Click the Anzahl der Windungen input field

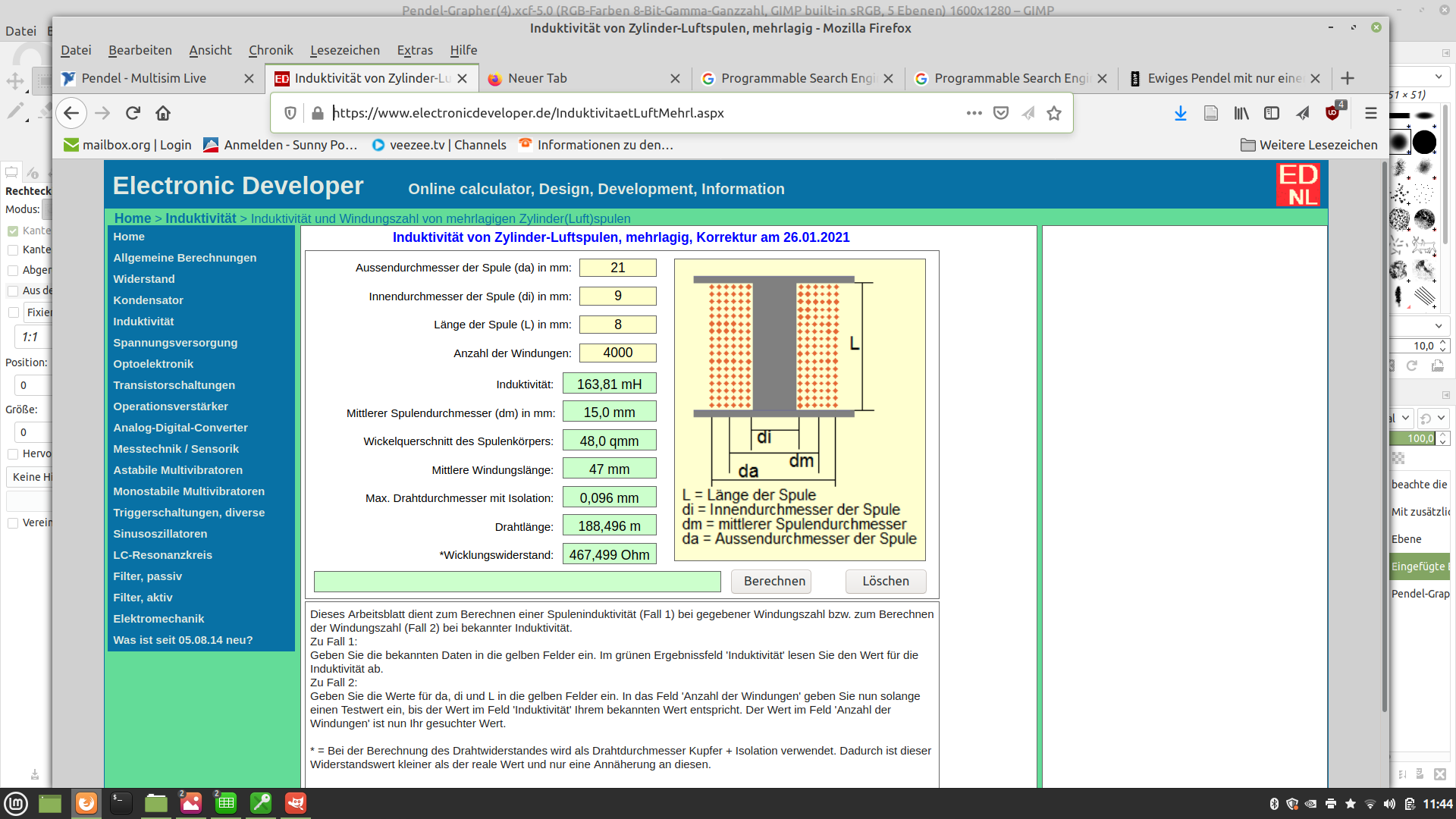point(617,353)
